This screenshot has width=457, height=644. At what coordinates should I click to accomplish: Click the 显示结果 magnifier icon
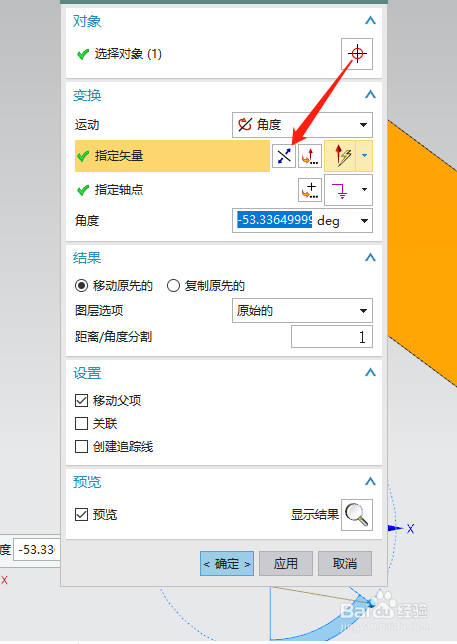click(357, 515)
